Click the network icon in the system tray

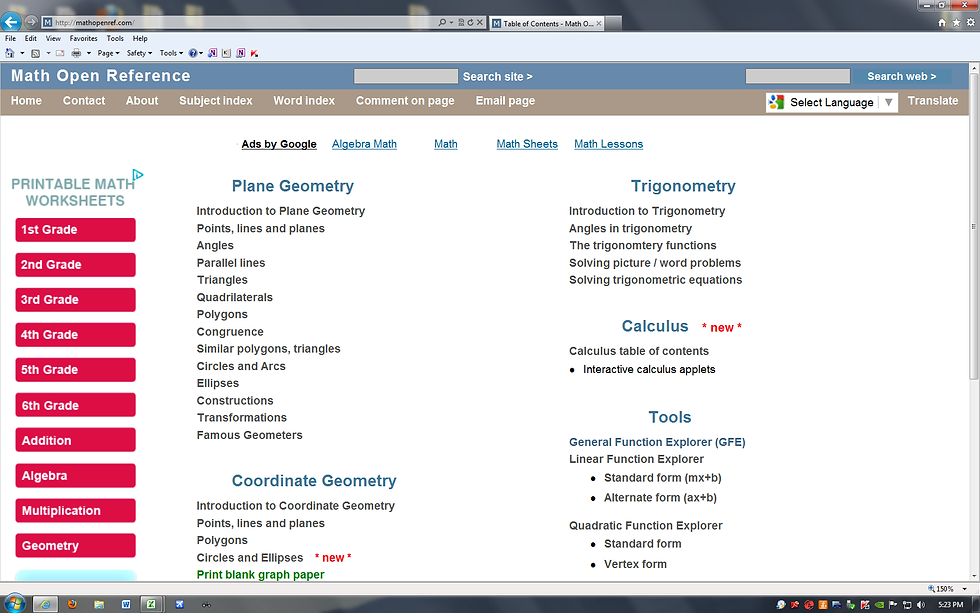907,604
